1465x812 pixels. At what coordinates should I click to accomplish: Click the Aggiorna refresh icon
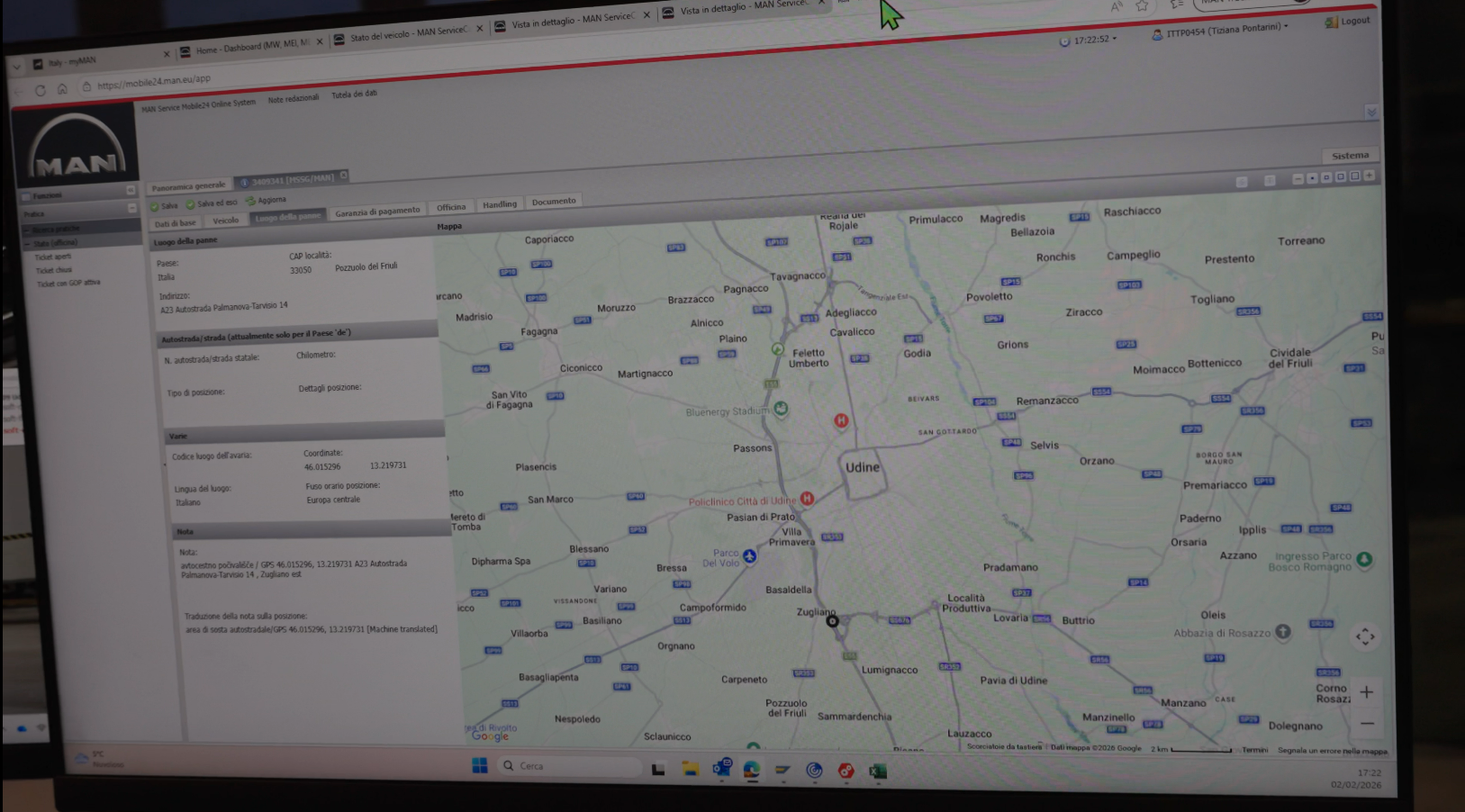coord(251,201)
